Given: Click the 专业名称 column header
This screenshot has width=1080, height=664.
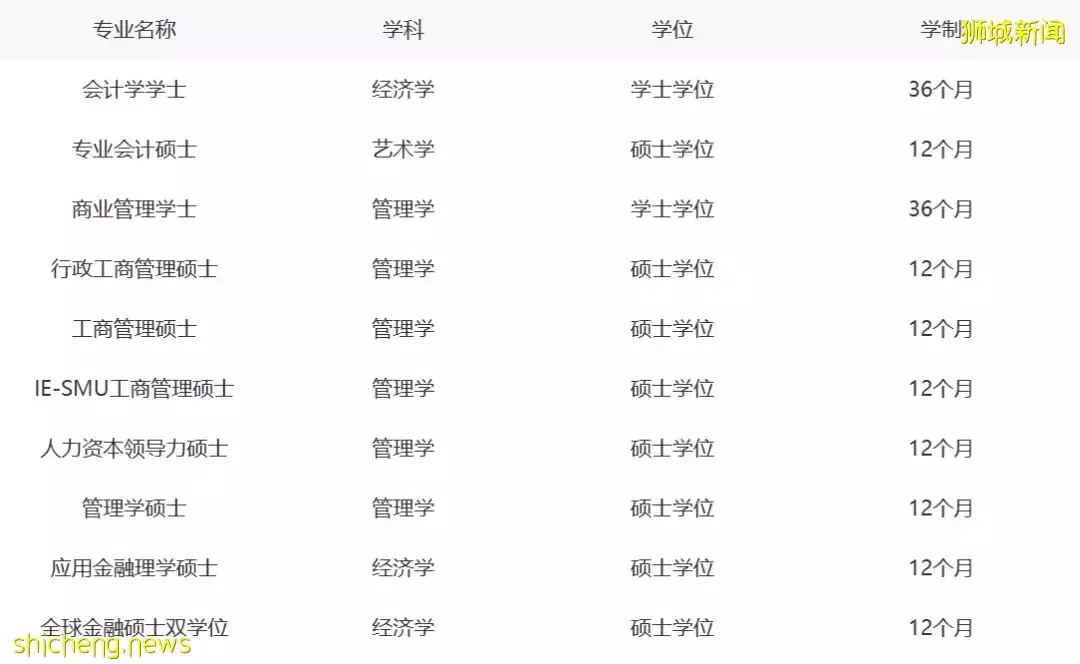Looking at the screenshot, I should [134, 30].
